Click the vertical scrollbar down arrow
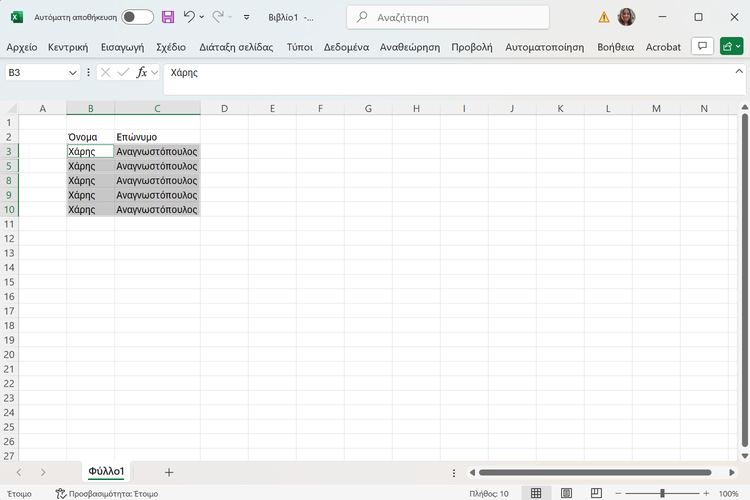This screenshot has width=750, height=500. coord(744,456)
